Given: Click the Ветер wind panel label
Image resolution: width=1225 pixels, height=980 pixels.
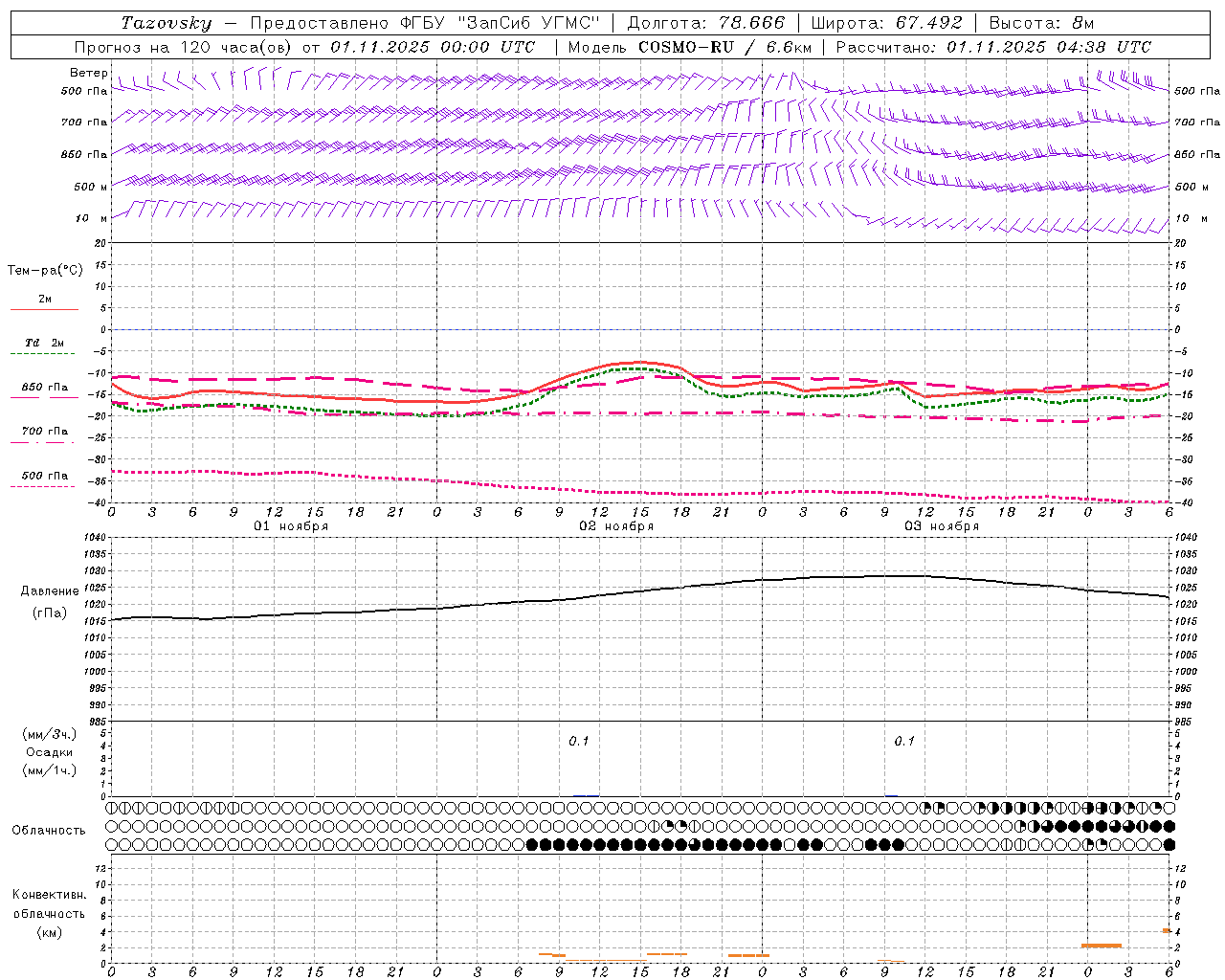Looking at the screenshot, I should click(88, 73).
